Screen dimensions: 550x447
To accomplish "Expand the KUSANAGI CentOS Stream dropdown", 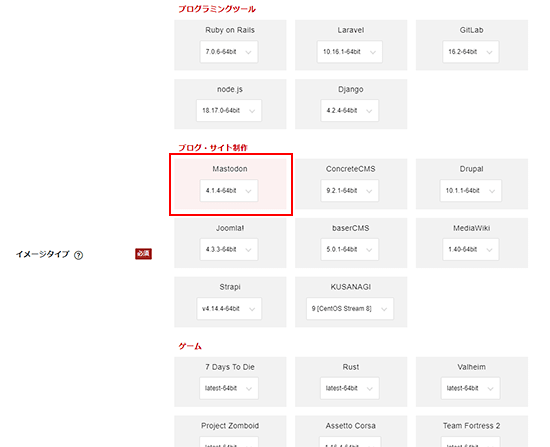I will pyautogui.click(x=350, y=308).
